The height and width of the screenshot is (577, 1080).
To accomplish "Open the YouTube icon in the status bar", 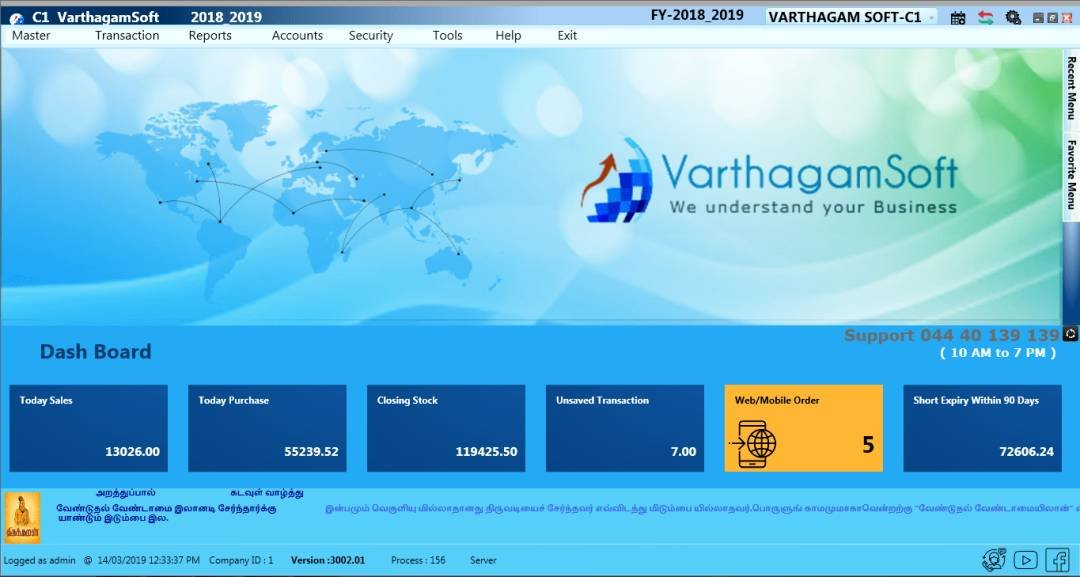I will click(x=1025, y=561).
